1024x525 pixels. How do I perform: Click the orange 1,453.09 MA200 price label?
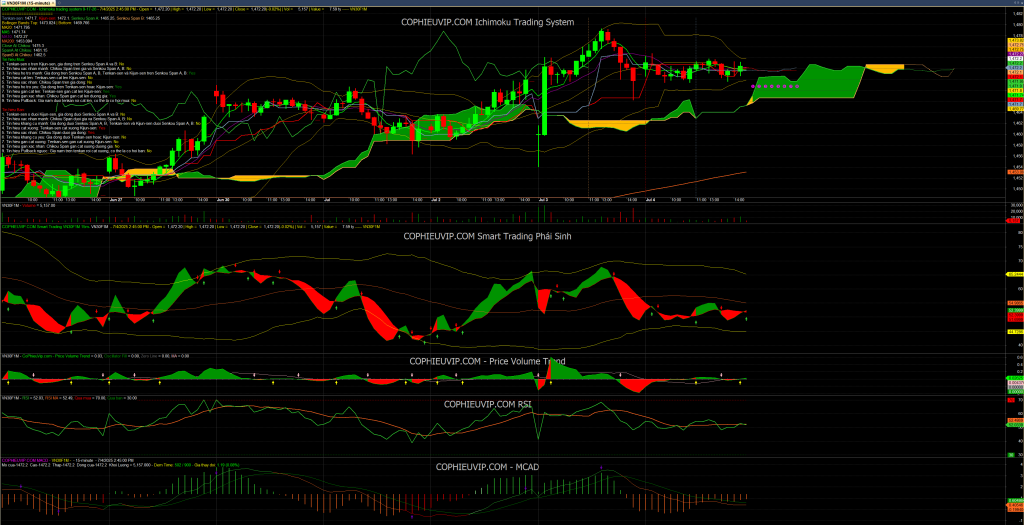coord(1016,172)
